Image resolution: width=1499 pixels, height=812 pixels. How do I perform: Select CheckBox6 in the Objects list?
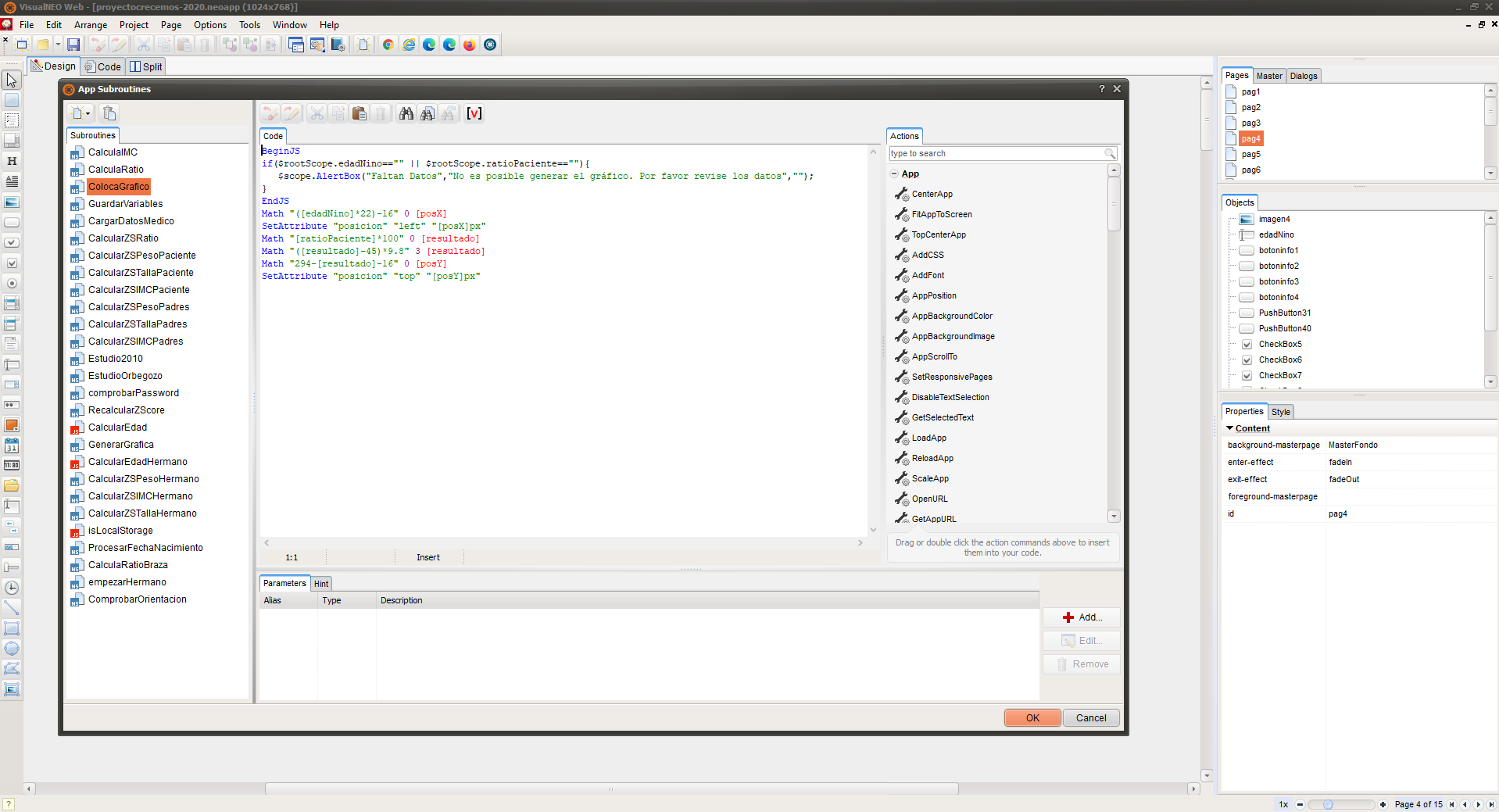(1280, 359)
